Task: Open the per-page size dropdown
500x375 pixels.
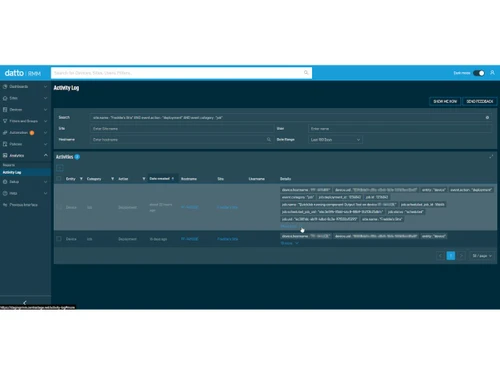Action: pos(482,256)
